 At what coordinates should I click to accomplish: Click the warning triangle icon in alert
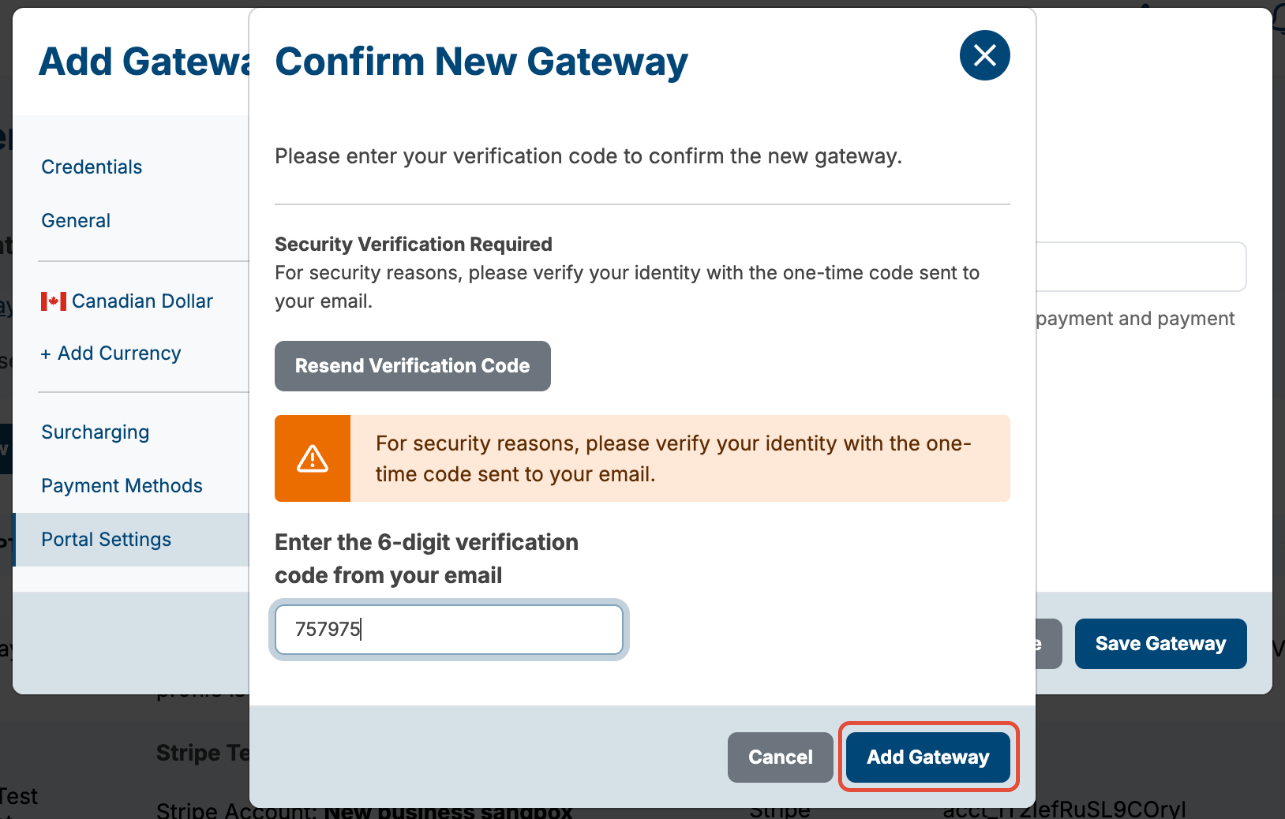click(313, 458)
